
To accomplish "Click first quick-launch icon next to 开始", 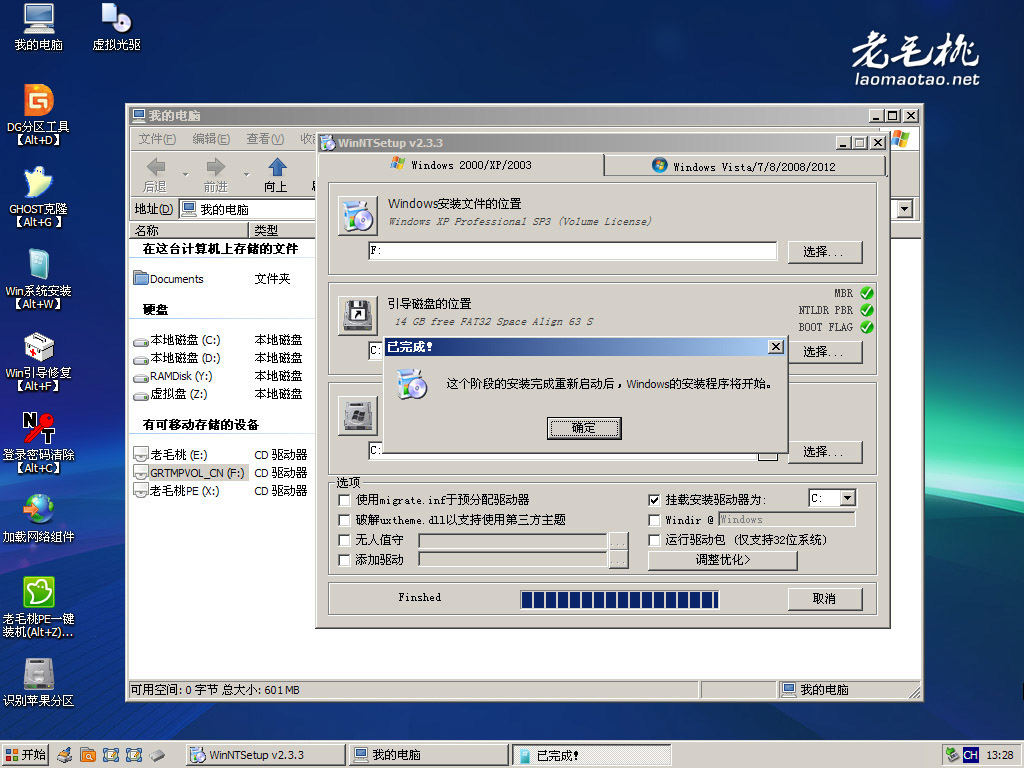I will click(65, 755).
